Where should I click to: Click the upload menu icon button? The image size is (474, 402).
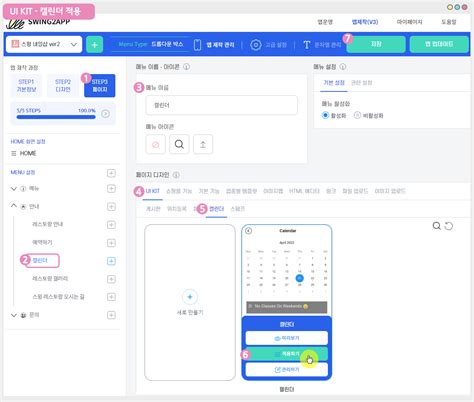[203, 144]
